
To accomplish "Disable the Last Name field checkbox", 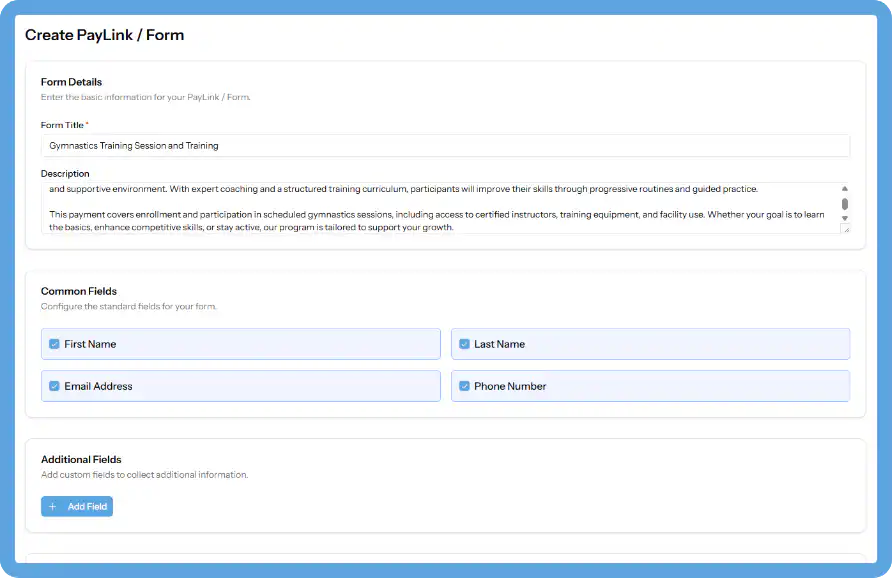I will point(464,344).
